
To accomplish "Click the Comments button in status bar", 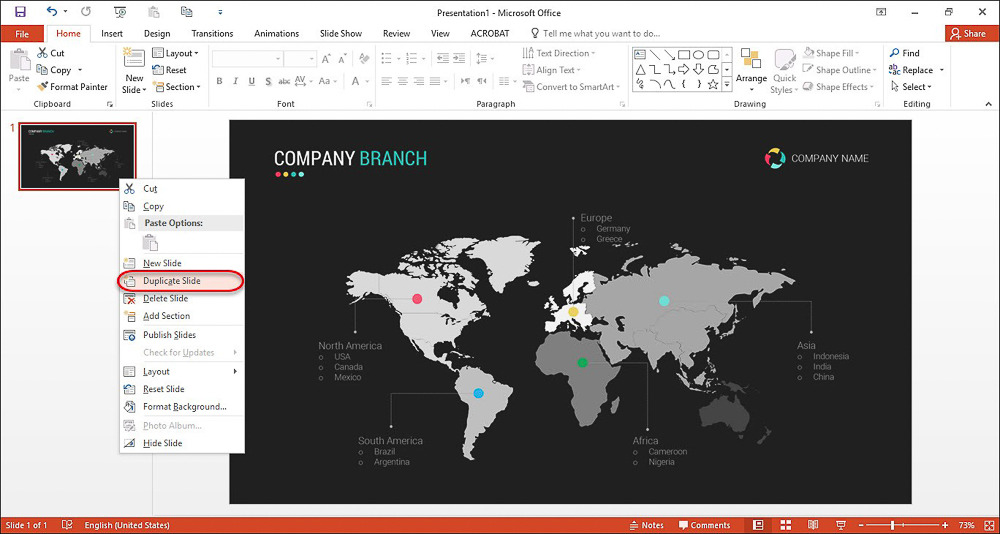I will point(704,525).
